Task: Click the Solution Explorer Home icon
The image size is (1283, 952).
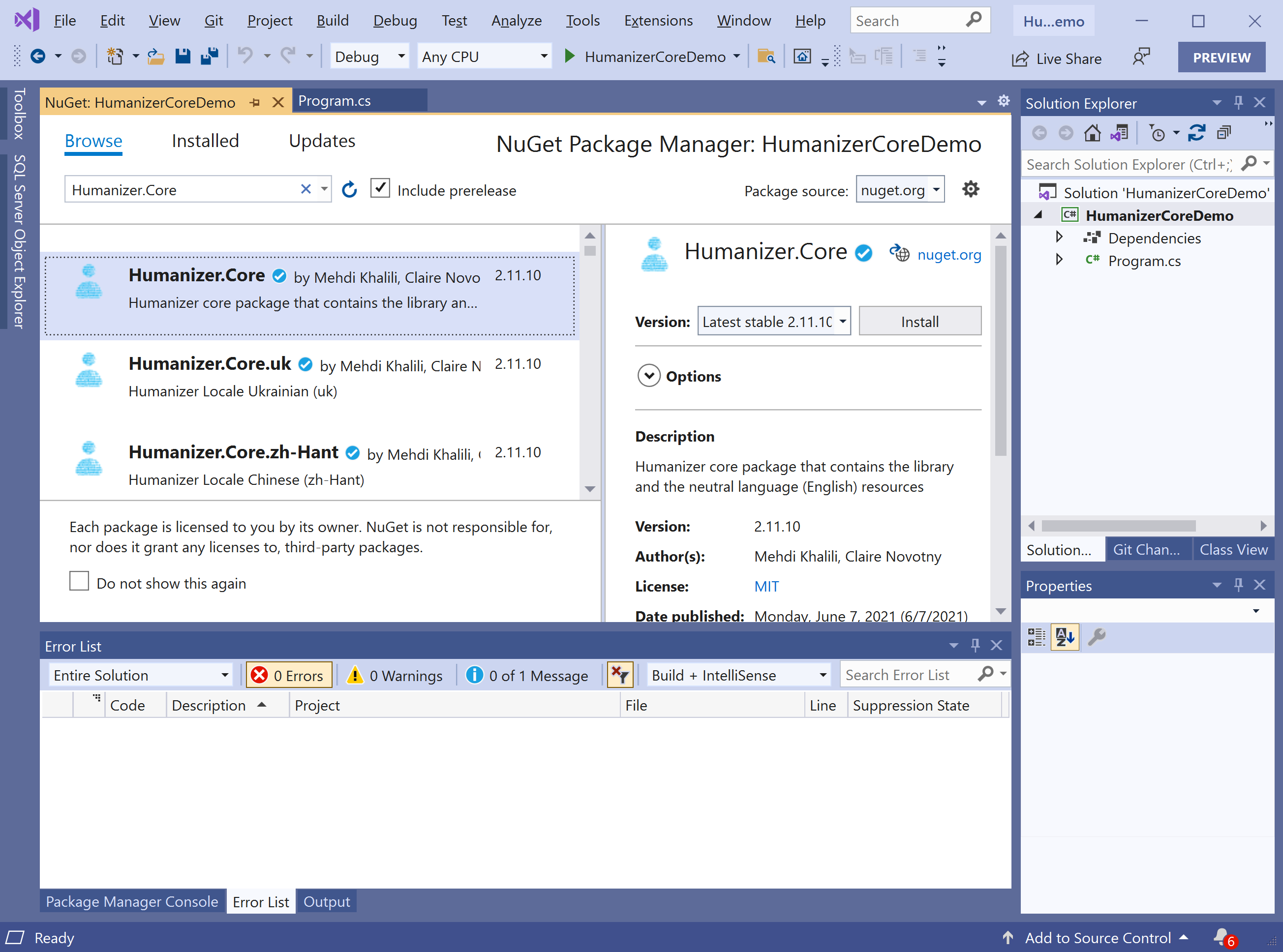Action: (1092, 134)
